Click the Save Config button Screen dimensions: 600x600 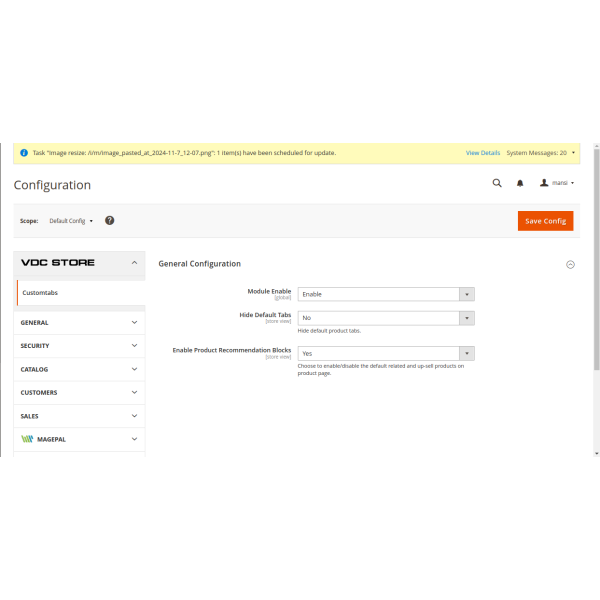click(x=545, y=221)
